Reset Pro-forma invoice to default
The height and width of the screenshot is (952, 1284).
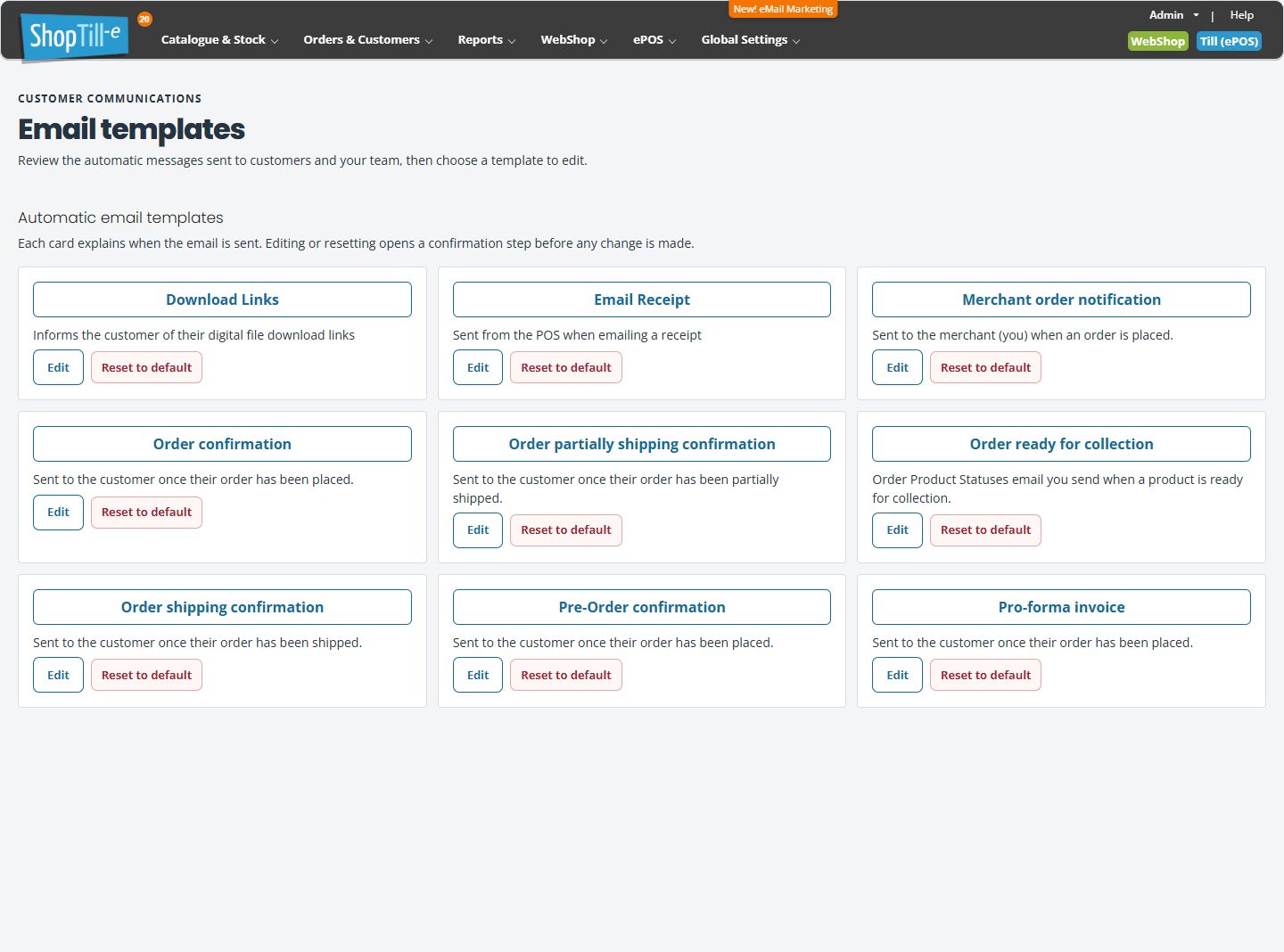985,675
